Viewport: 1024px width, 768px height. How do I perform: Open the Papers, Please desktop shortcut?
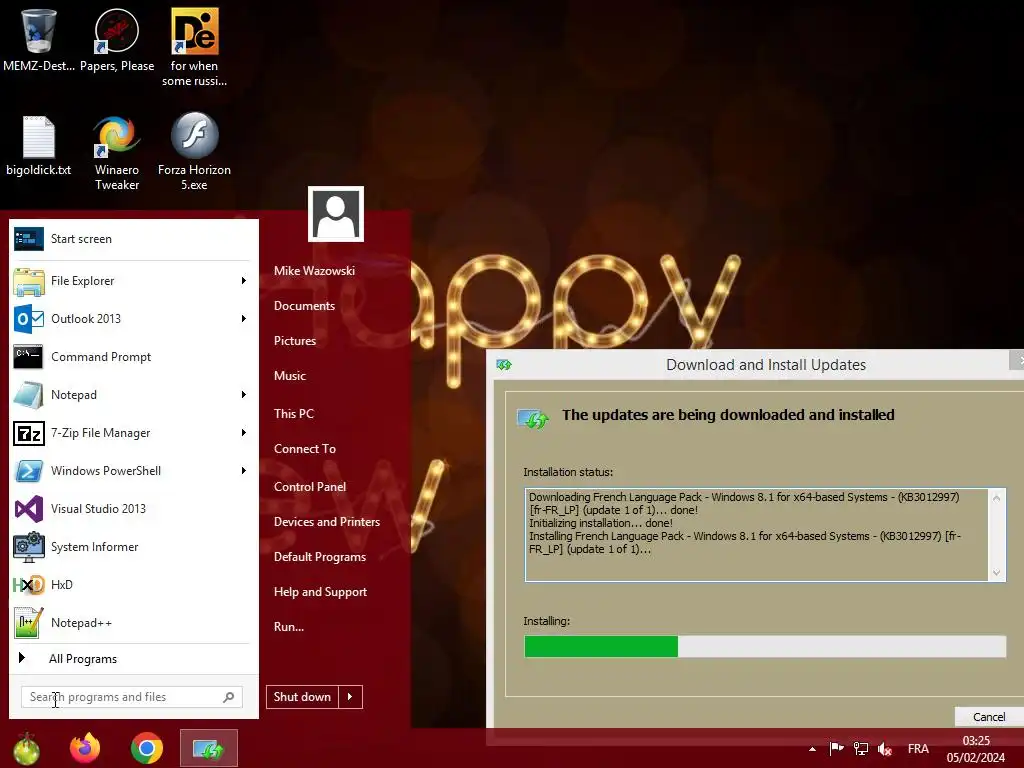117,39
